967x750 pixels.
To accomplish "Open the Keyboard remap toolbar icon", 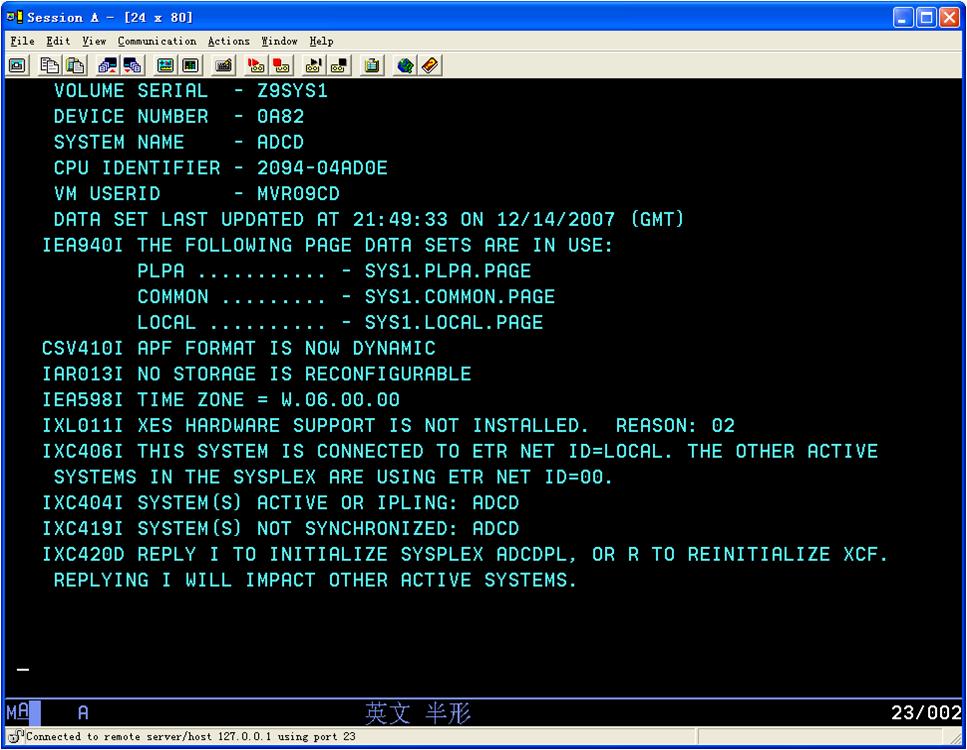I will [223, 65].
